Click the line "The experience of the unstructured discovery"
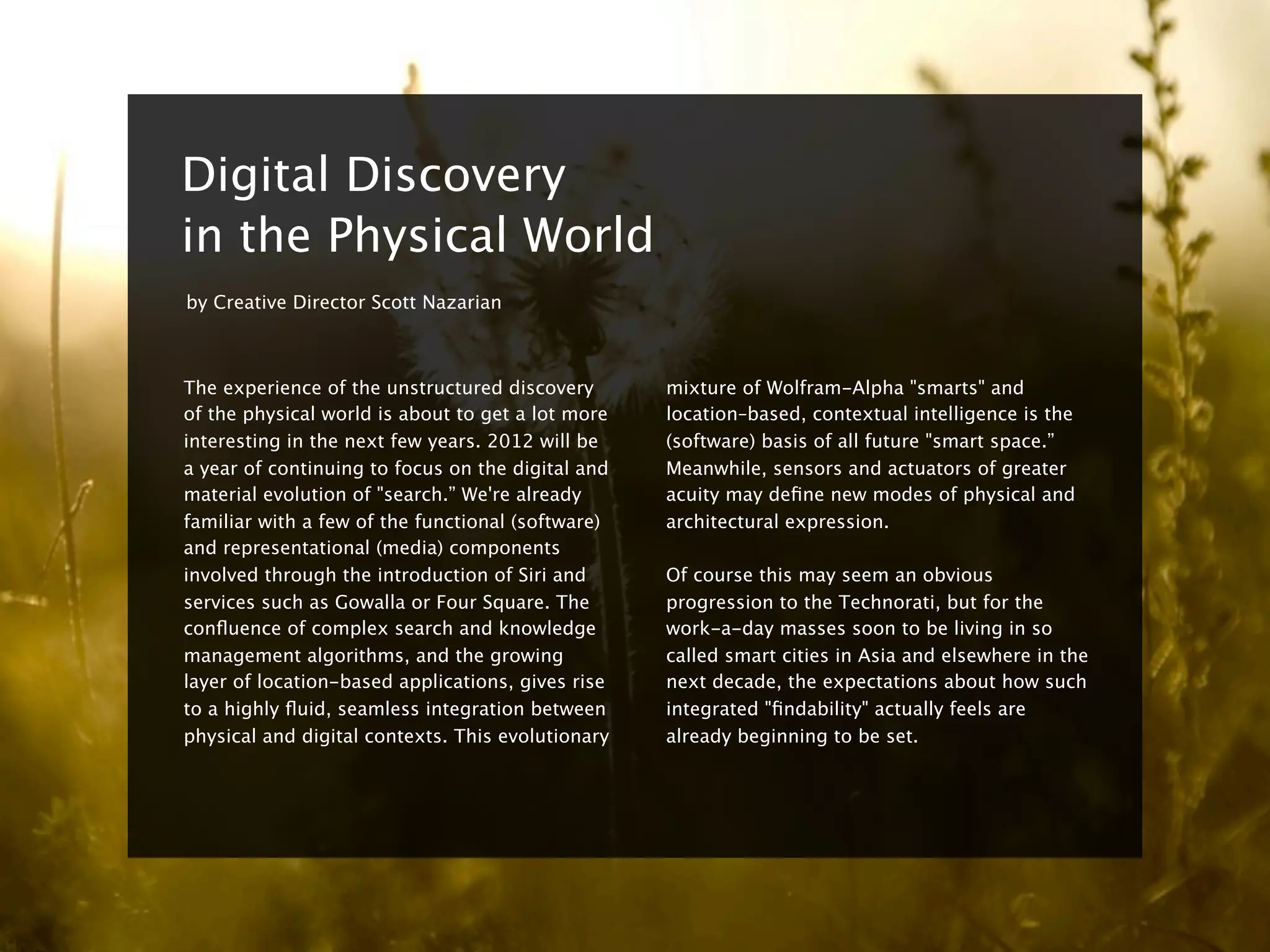This screenshot has height=952, width=1270. tap(389, 388)
